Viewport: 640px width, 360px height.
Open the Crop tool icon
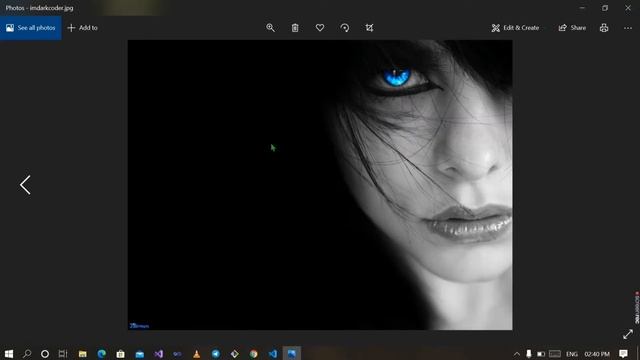click(369, 28)
